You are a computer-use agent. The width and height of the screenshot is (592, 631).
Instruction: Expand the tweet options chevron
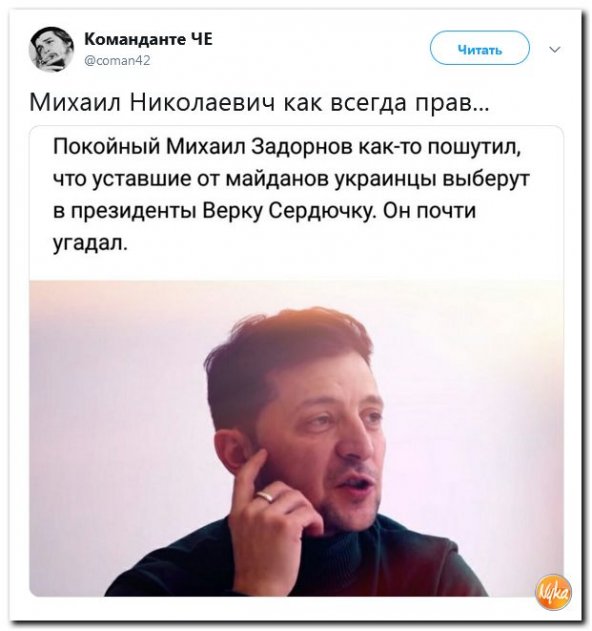pyautogui.click(x=555, y=49)
